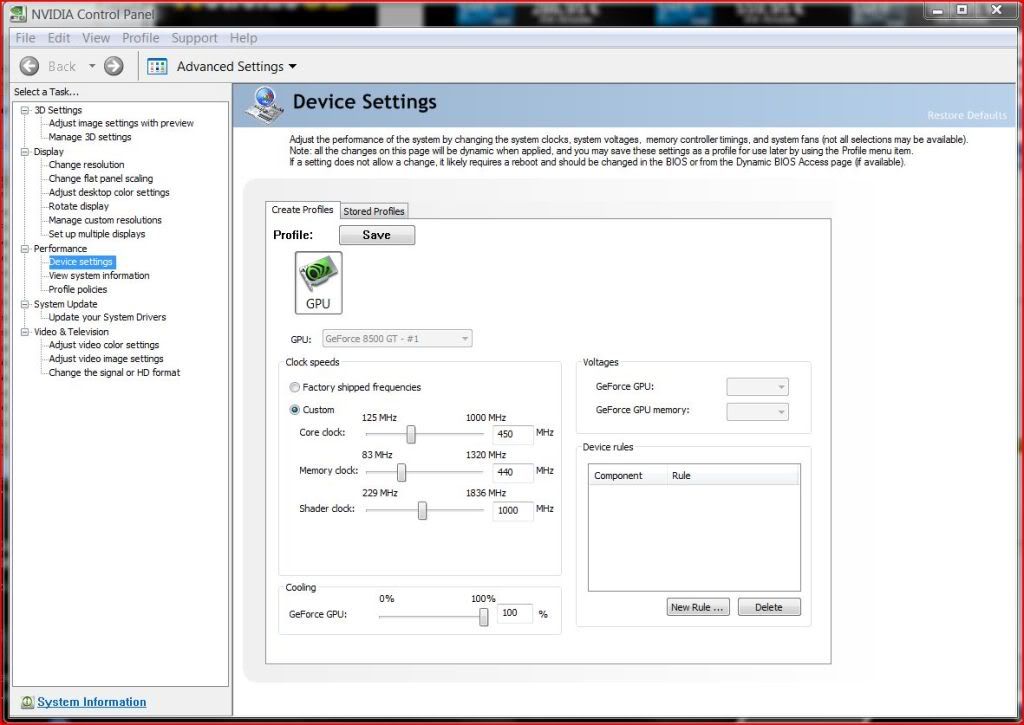The height and width of the screenshot is (725, 1024).
Task: Collapse the Video & Television tree node
Action: (25, 332)
